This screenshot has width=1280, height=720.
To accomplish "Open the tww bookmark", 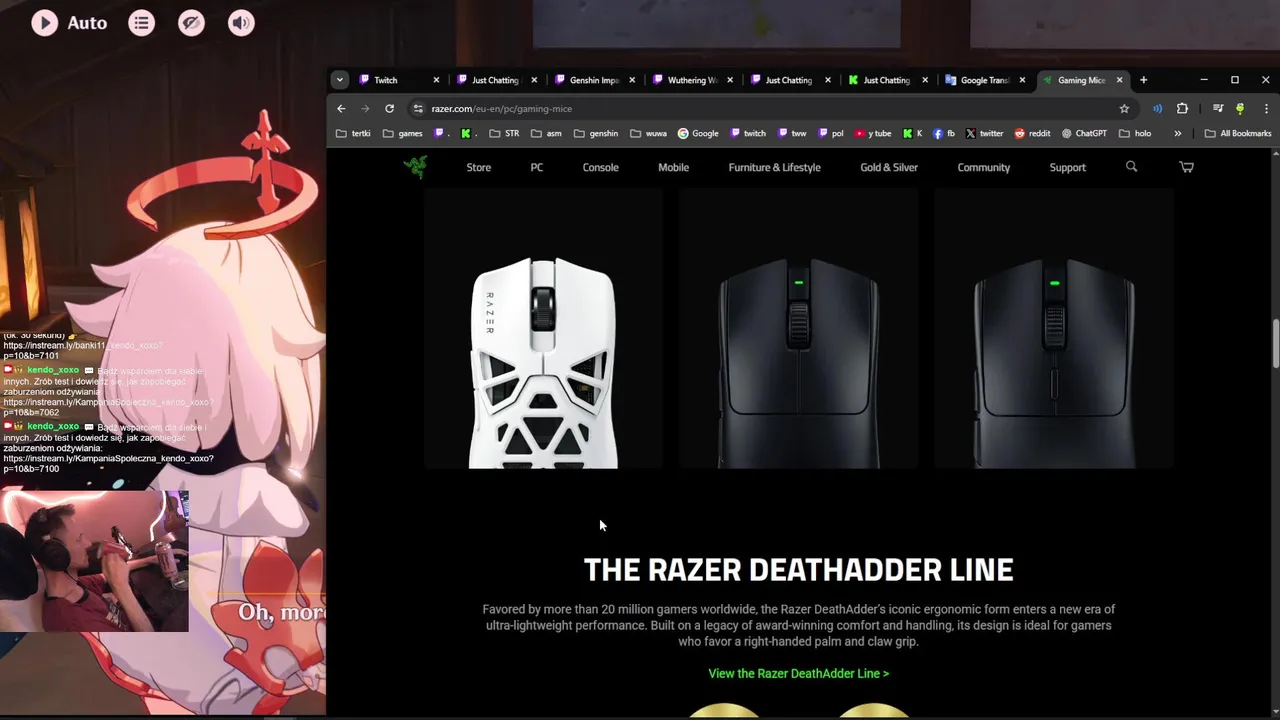I will 791,133.
